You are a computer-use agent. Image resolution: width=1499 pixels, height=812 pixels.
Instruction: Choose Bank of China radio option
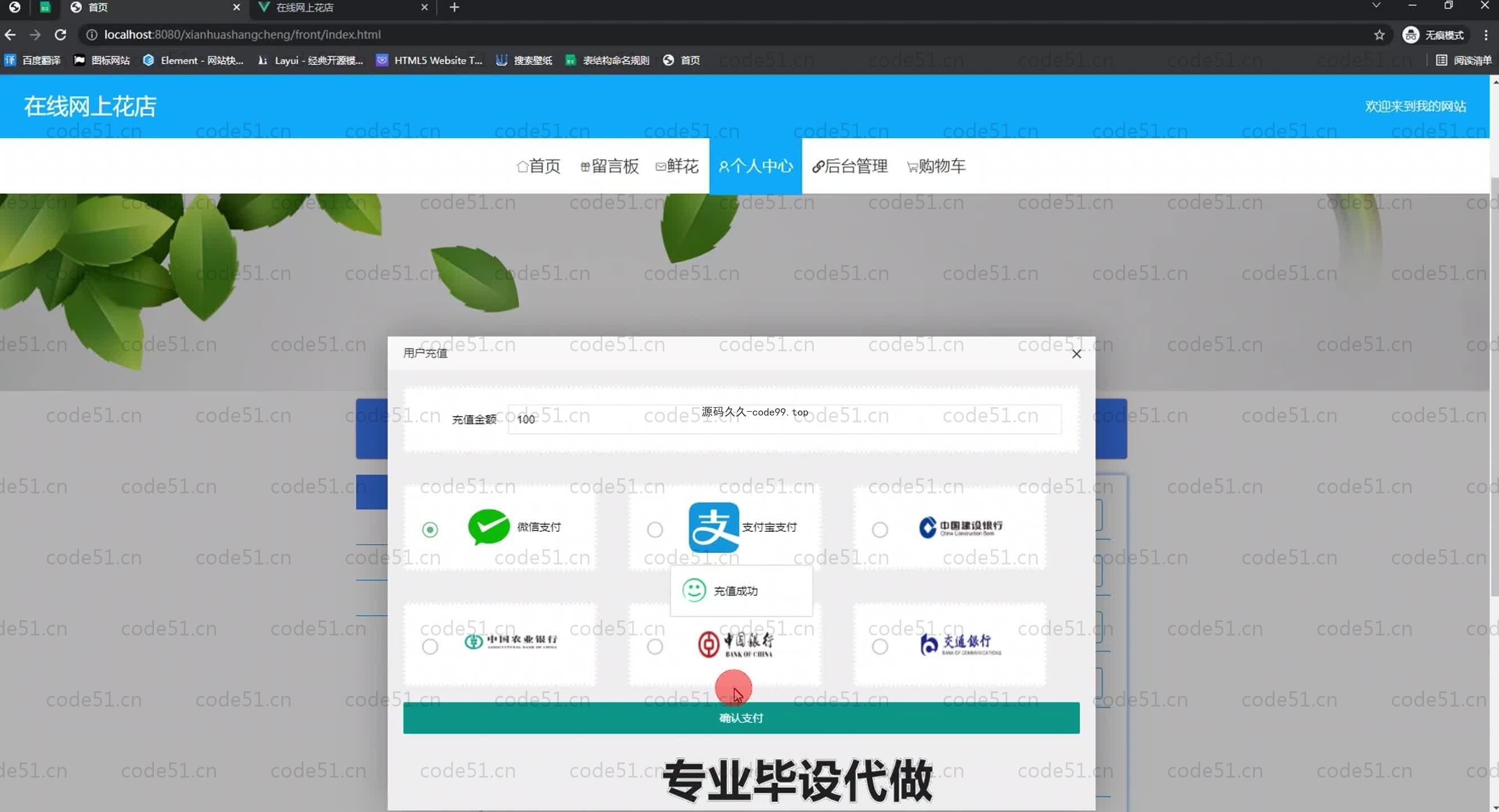(655, 646)
